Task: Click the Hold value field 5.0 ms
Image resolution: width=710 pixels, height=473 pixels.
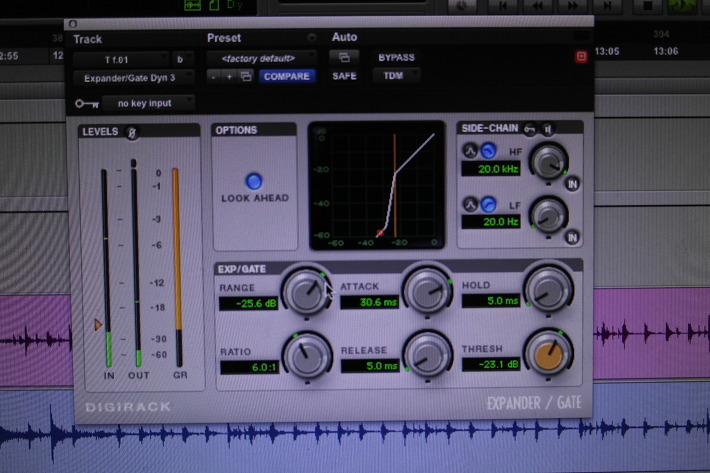Action: pos(491,301)
